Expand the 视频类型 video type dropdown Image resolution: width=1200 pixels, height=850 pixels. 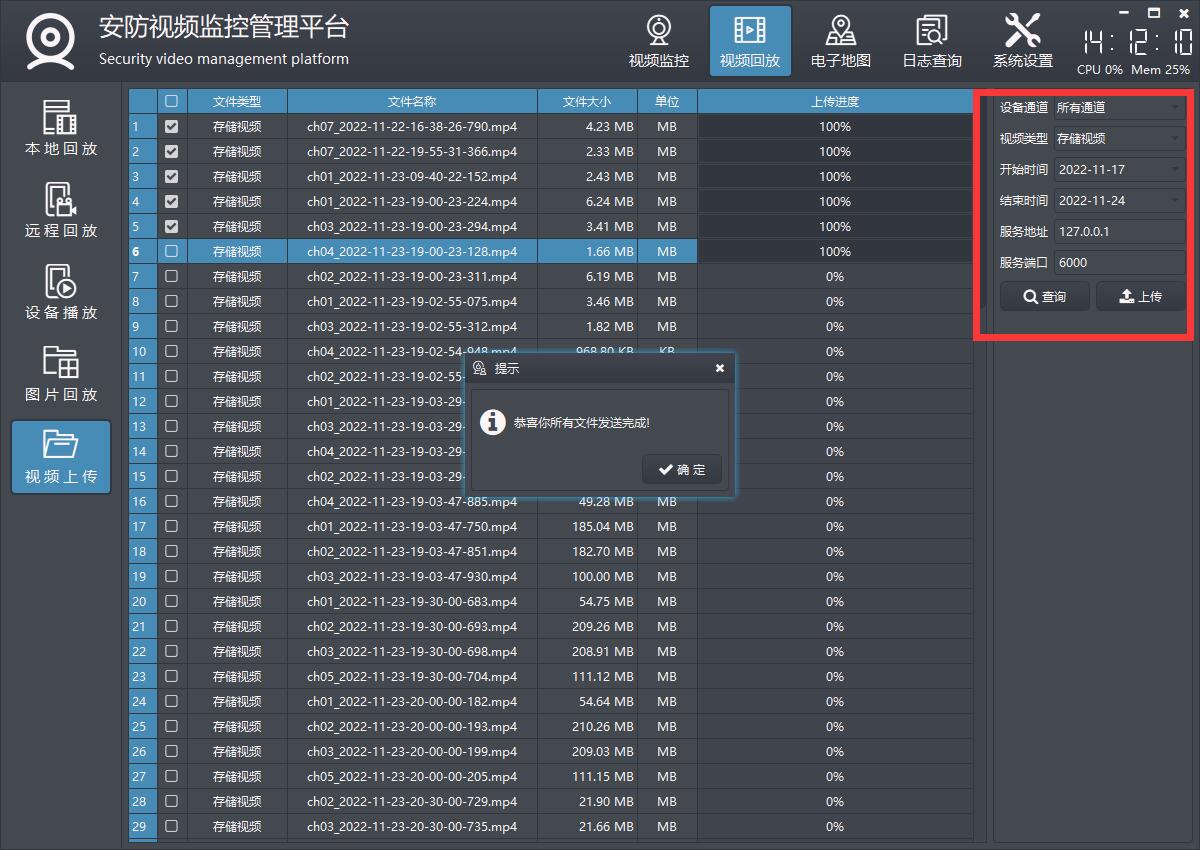pos(1119,138)
